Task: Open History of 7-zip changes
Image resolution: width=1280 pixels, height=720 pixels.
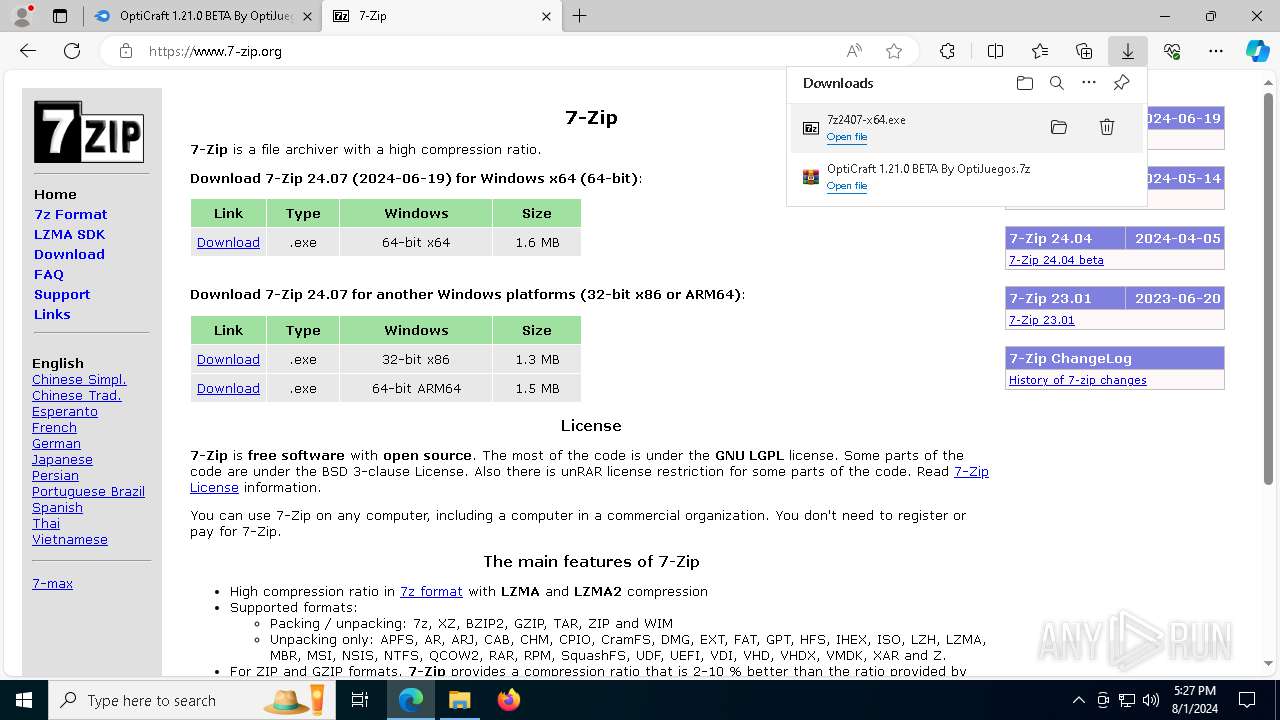Action: [x=1077, y=380]
